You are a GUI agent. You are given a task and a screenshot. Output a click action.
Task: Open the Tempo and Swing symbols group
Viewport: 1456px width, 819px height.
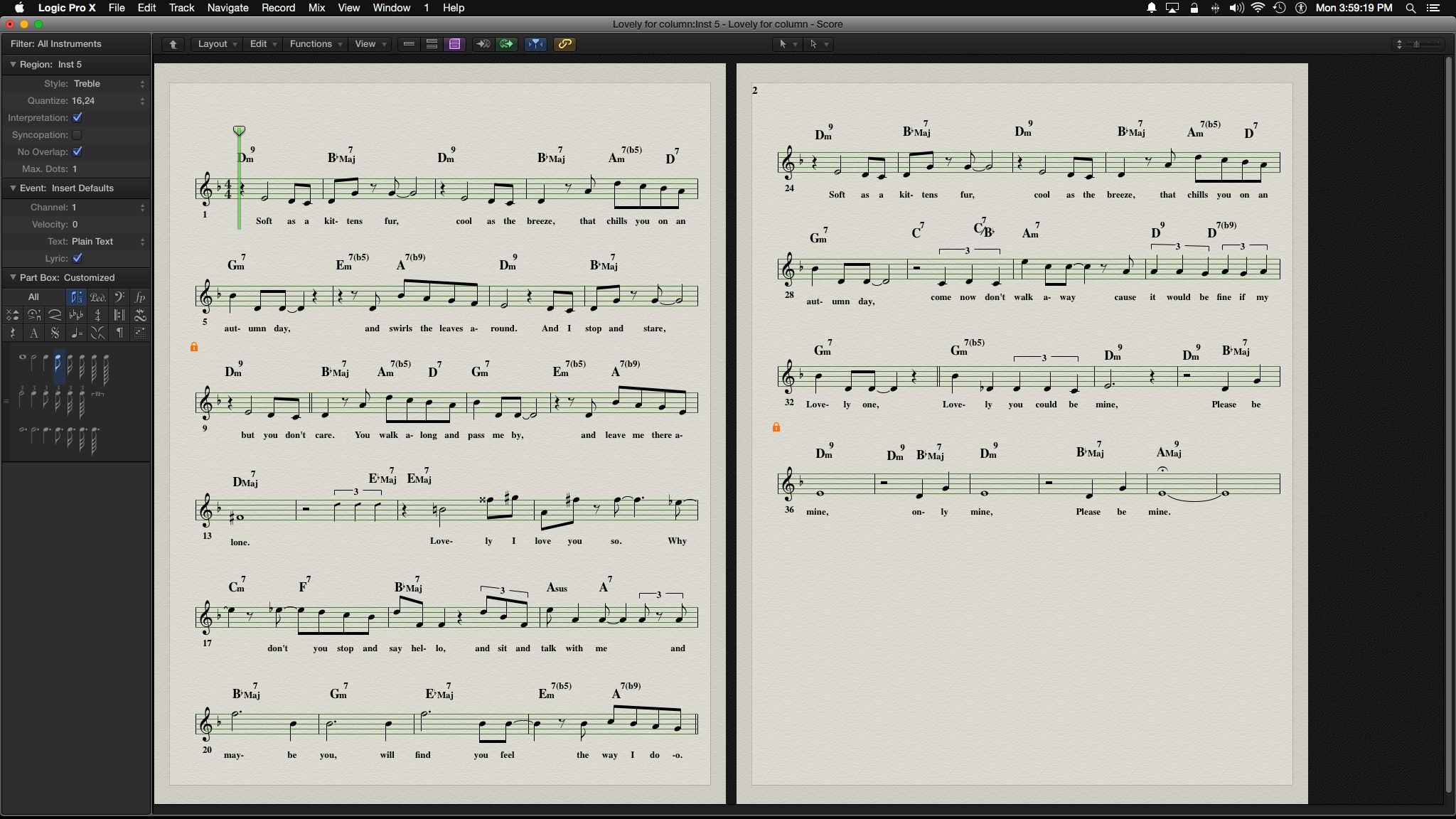click(76, 333)
